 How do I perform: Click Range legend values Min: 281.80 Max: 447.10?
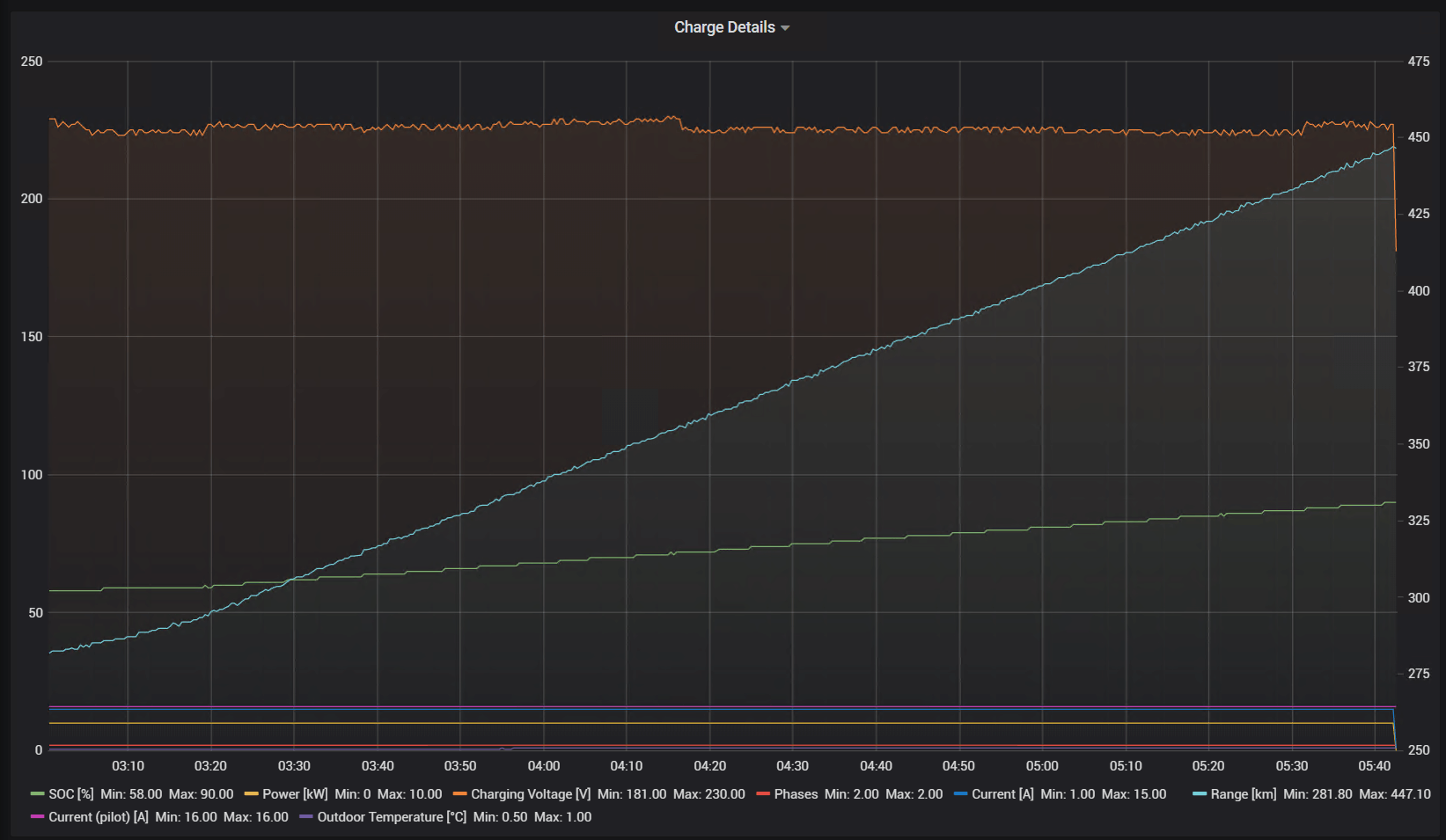point(1356,794)
